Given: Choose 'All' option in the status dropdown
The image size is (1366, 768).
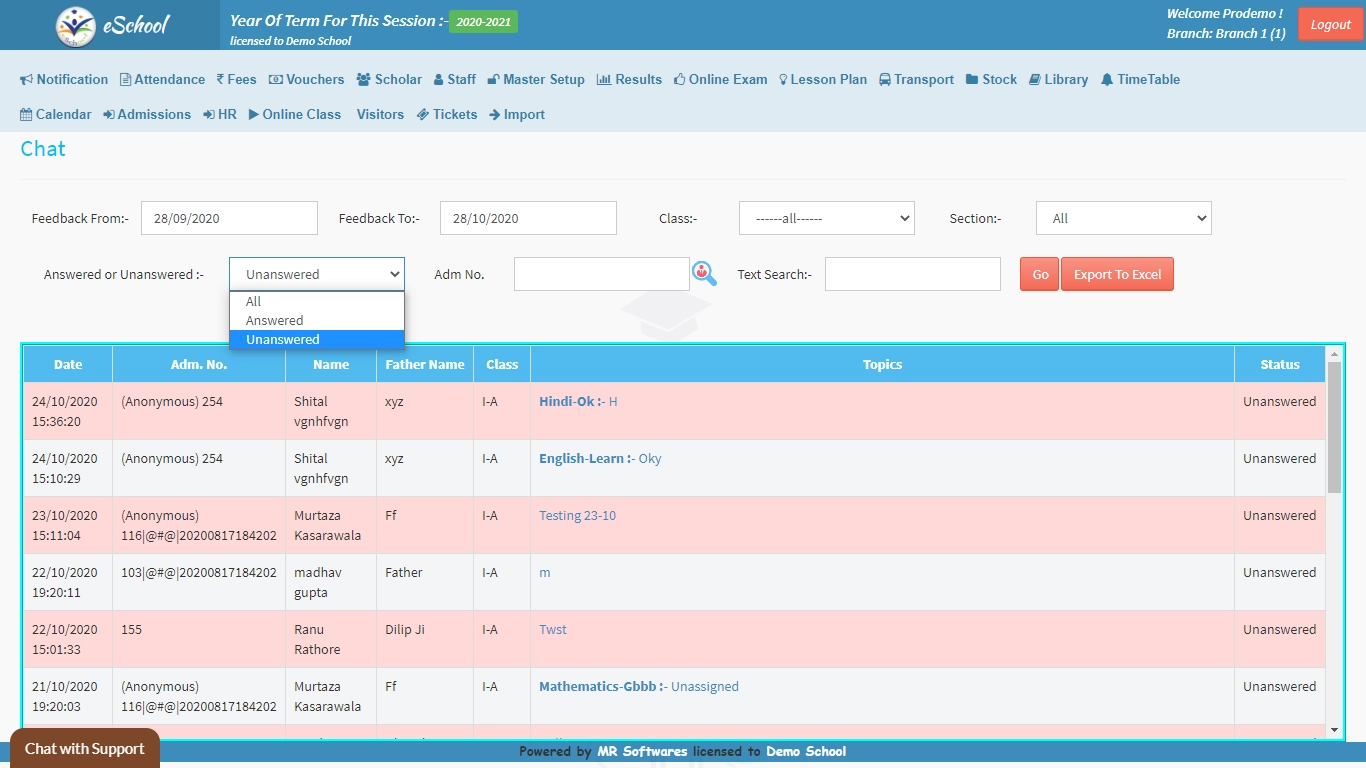Looking at the screenshot, I should (254, 302).
